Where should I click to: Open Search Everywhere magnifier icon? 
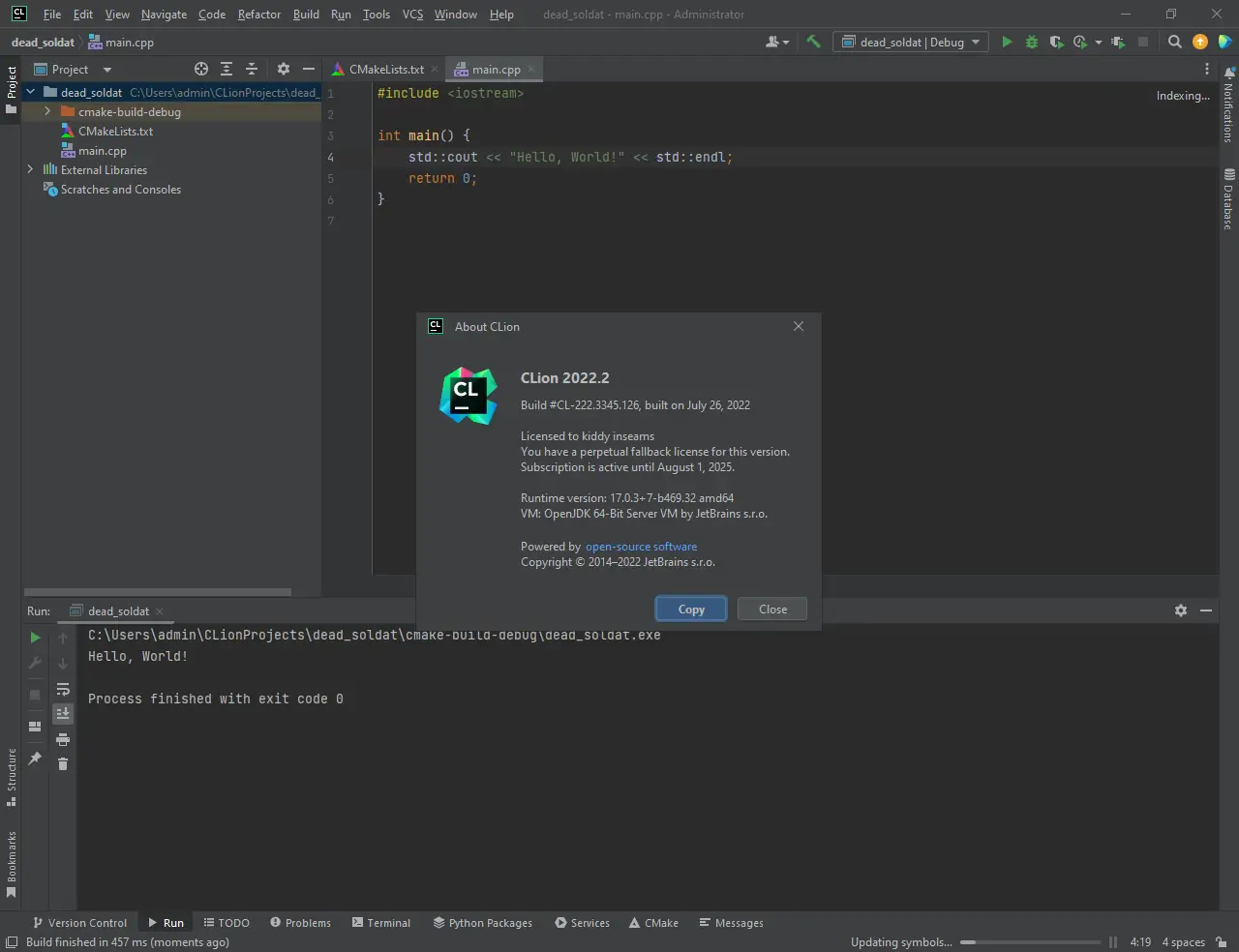click(x=1174, y=42)
